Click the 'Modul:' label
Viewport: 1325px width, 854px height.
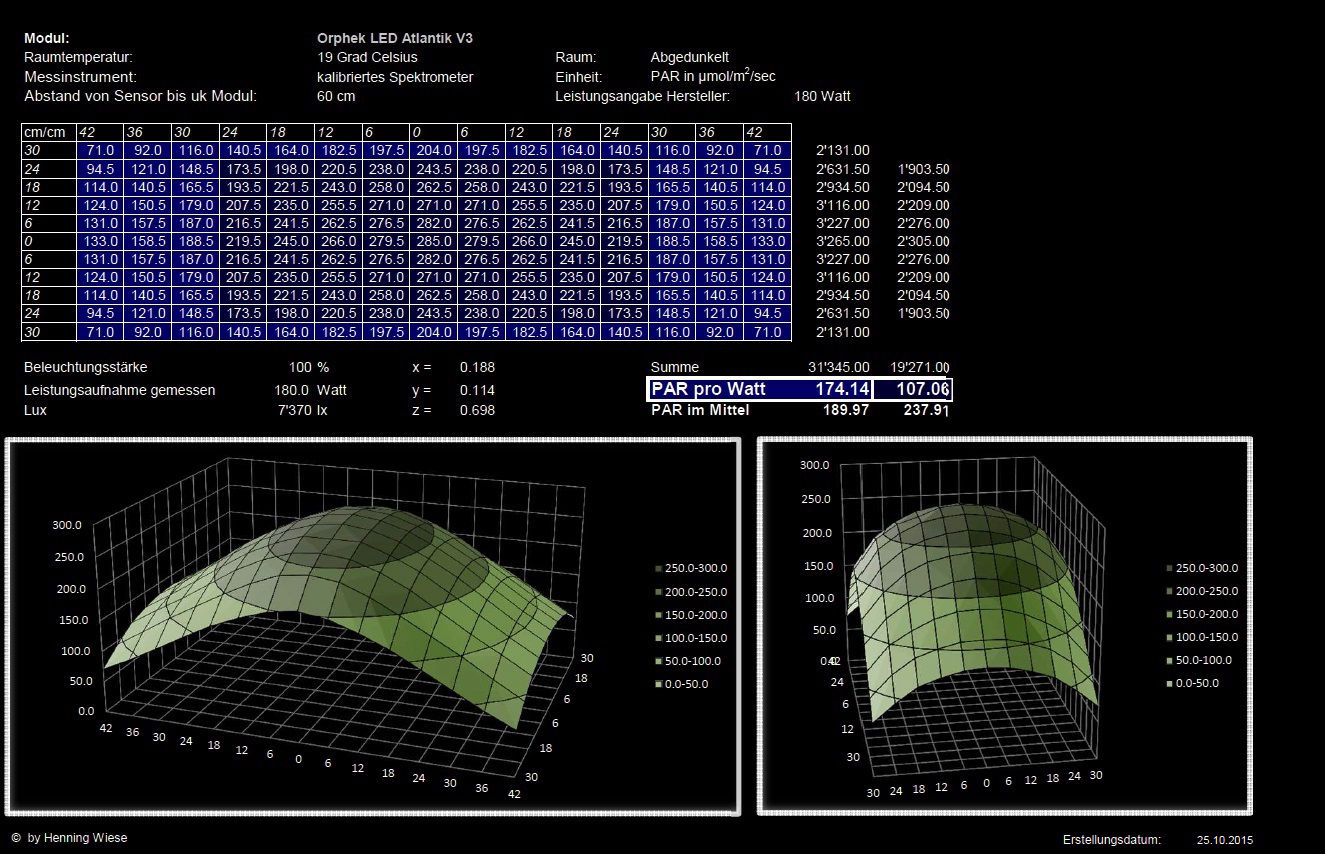[46, 38]
